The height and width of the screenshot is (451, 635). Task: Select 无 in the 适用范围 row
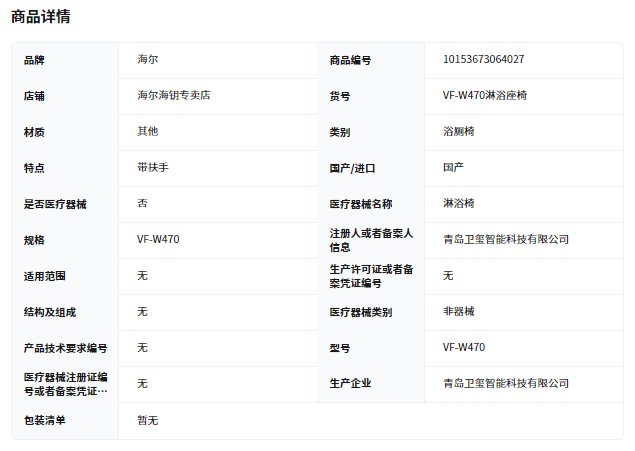pos(142,276)
